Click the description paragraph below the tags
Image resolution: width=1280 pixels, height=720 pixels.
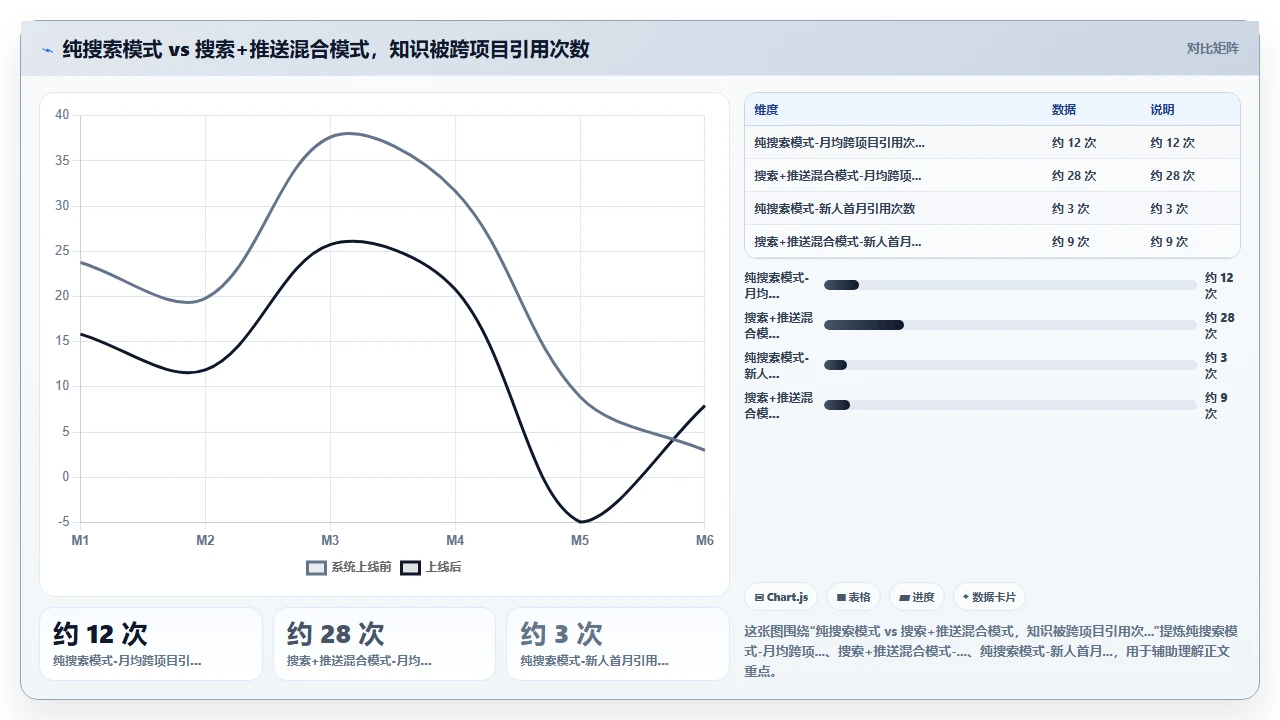tap(992, 651)
